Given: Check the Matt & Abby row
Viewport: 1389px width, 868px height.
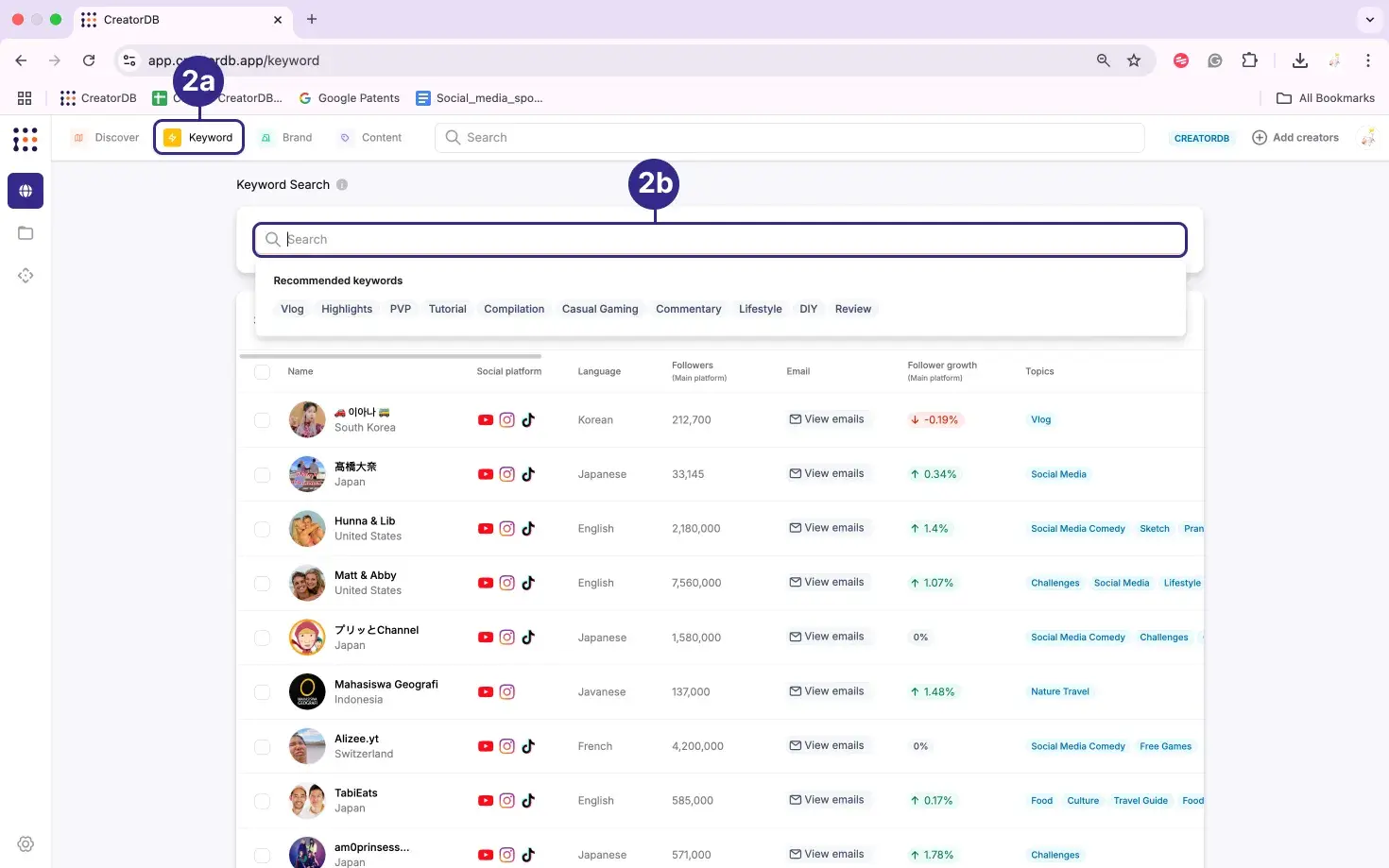Looking at the screenshot, I should click(x=263, y=584).
